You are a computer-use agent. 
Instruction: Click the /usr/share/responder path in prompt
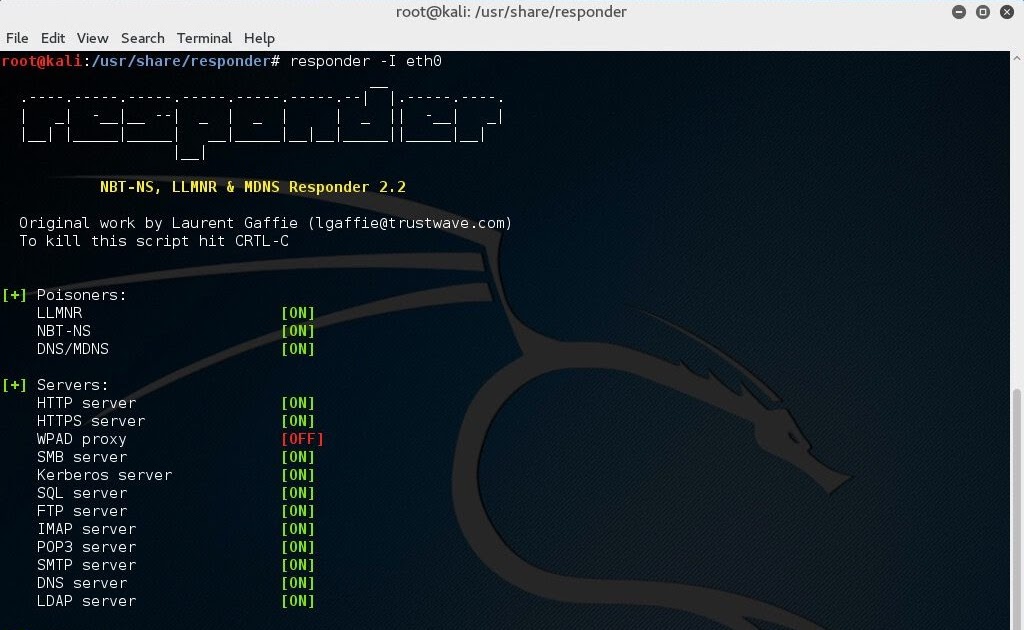coord(181,61)
